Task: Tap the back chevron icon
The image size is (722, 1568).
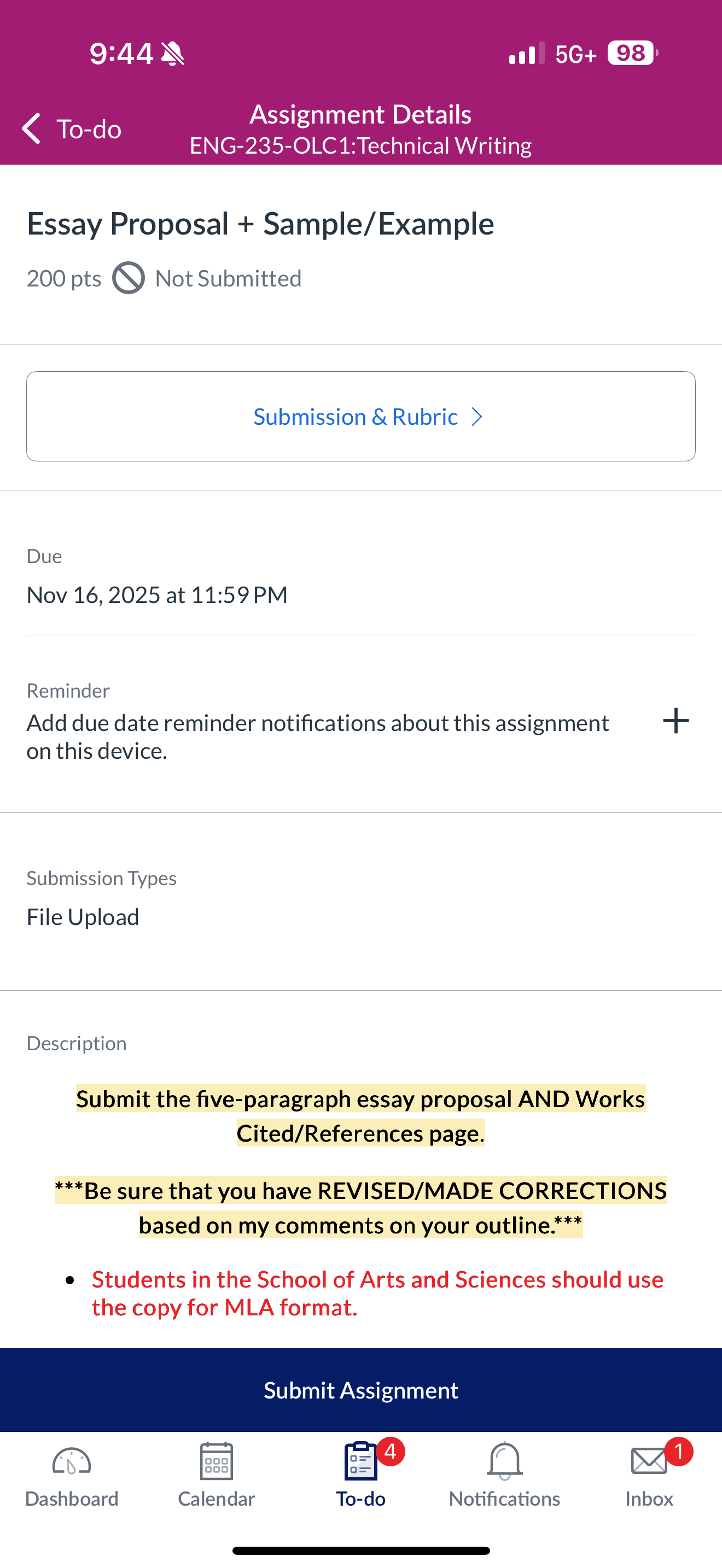Action: pyautogui.click(x=31, y=128)
